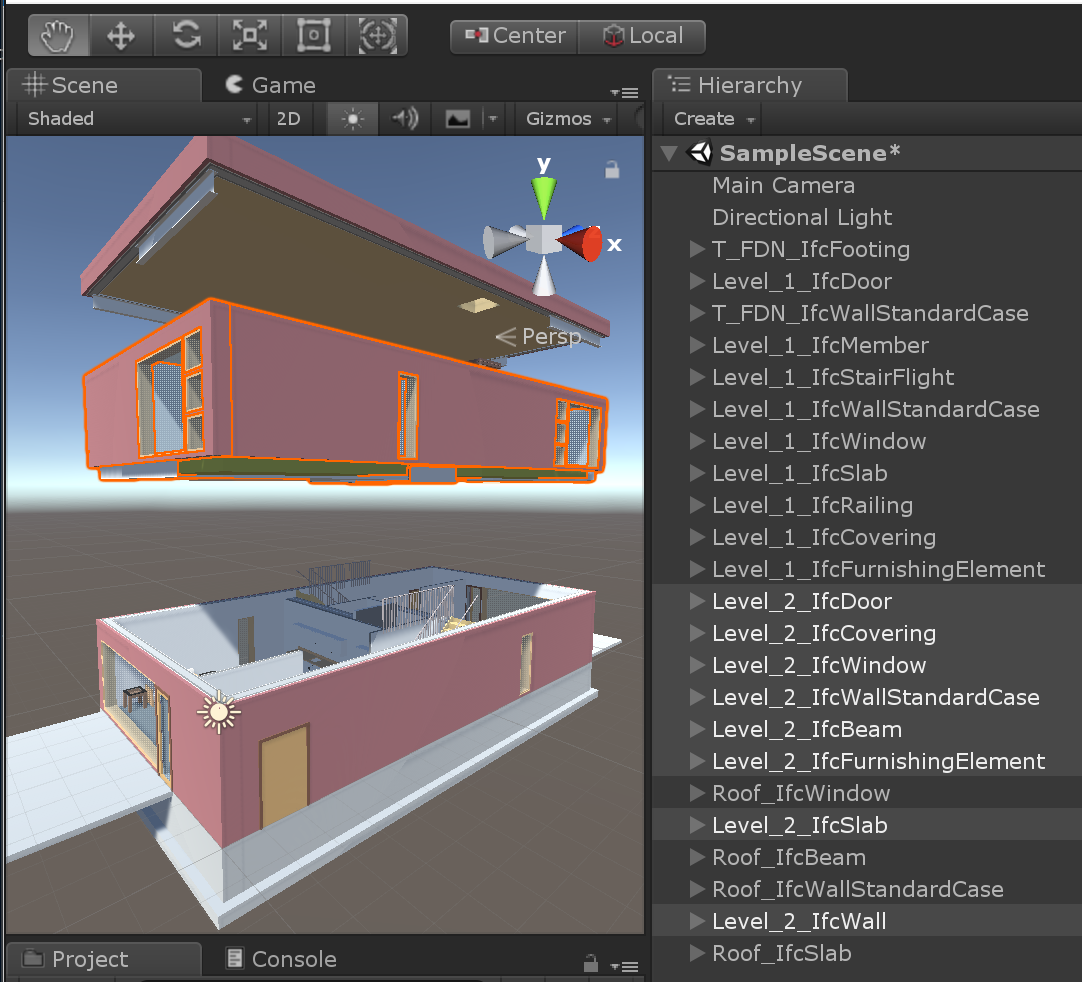This screenshot has width=1082, height=982.
Task: Select the Hand tool in the toolbar
Action: (x=57, y=34)
